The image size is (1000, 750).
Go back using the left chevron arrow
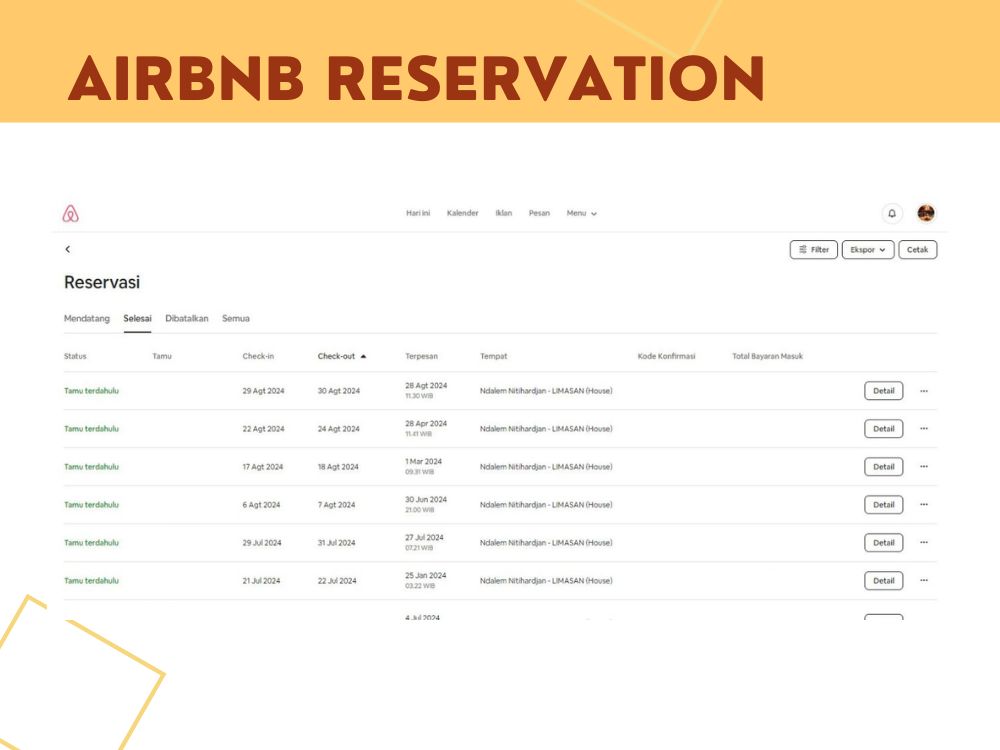click(68, 249)
